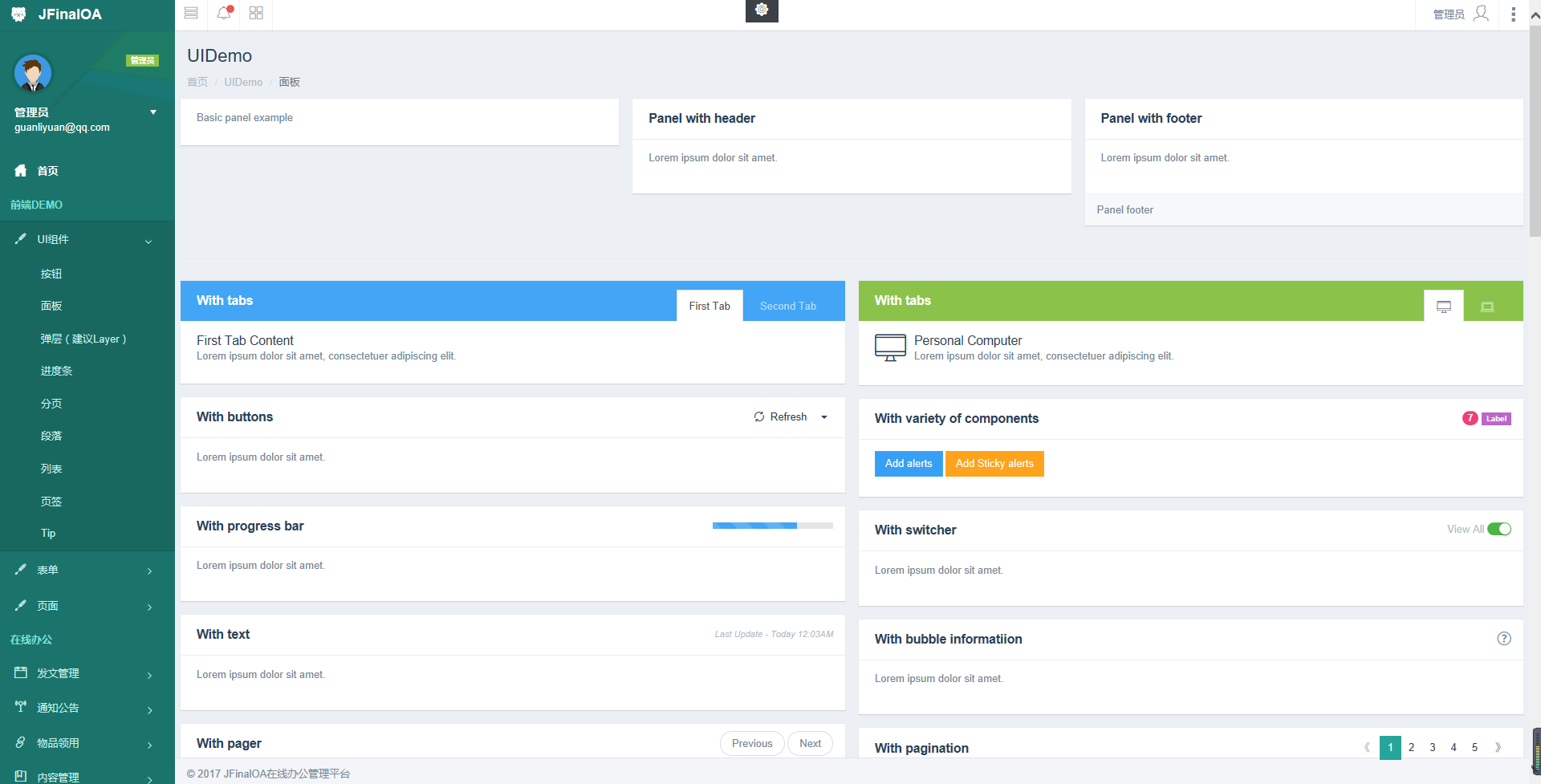Click the brush icon next to 表单
The width and height of the screenshot is (1541, 784).
click(x=21, y=569)
